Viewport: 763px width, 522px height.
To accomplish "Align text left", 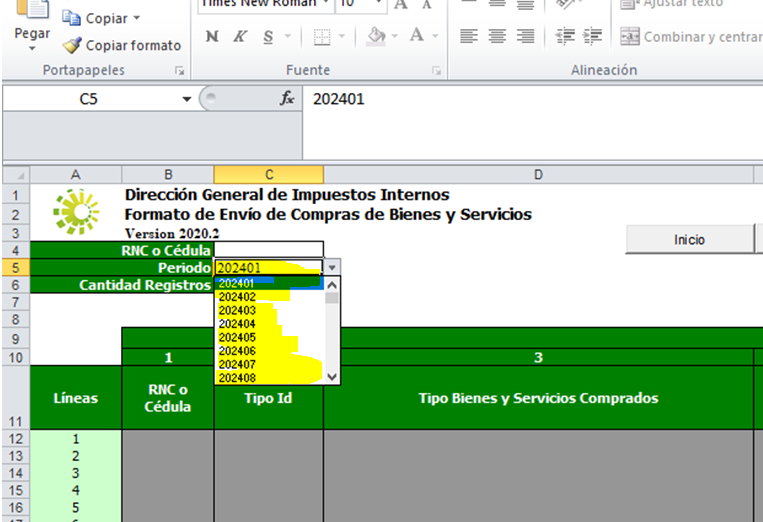I will pyautogui.click(x=469, y=36).
